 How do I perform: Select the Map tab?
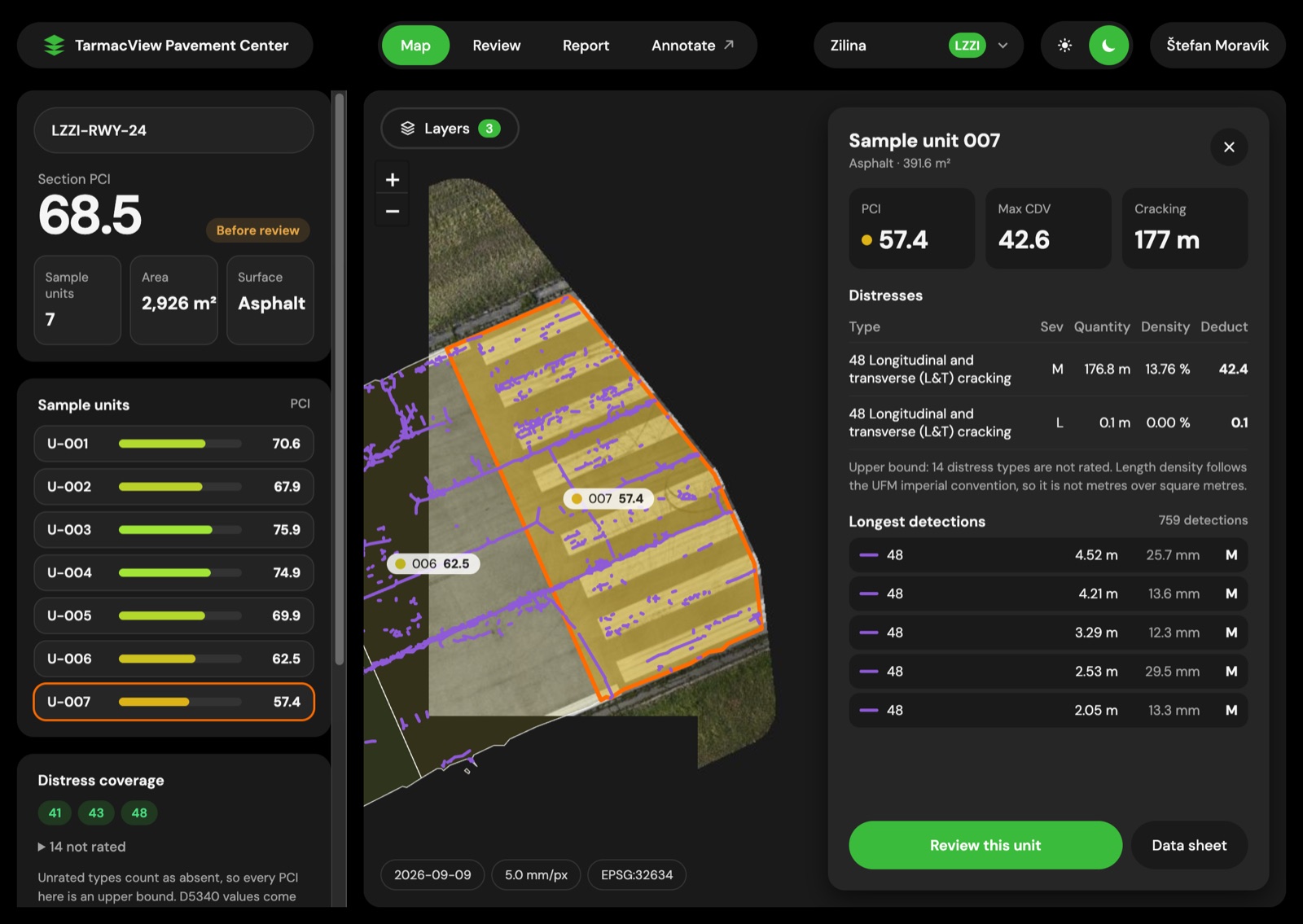[415, 46]
